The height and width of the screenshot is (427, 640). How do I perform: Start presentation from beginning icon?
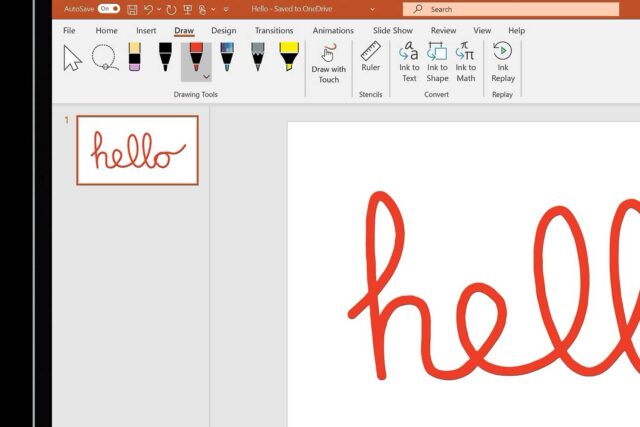coord(188,9)
